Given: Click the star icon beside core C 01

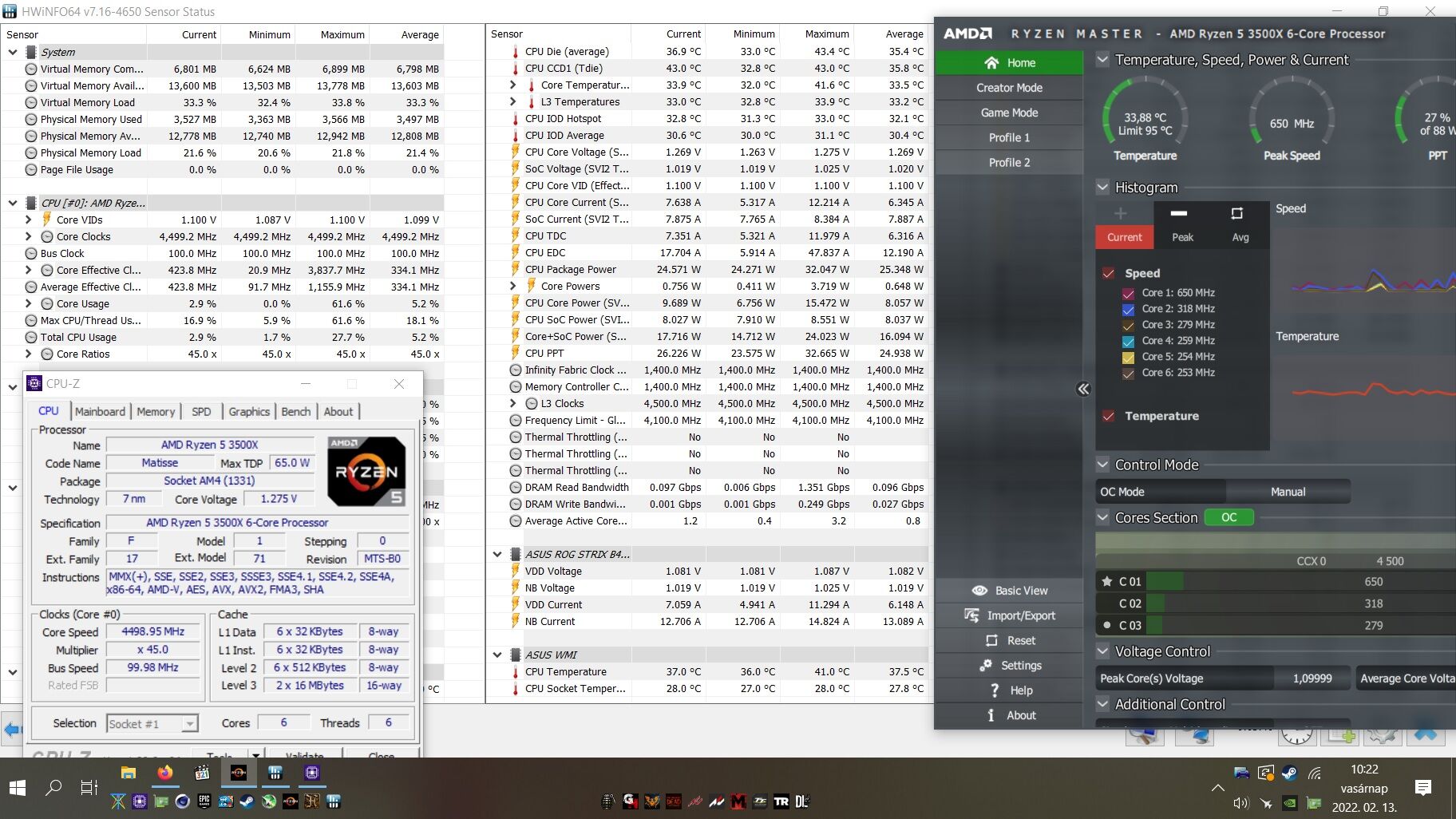Looking at the screenshot, I should [1107, 581].
